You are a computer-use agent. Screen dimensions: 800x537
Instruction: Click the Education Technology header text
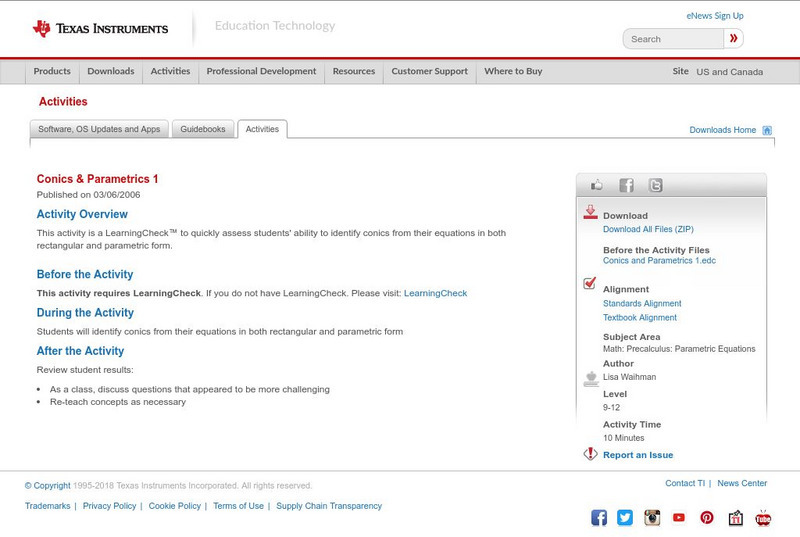274,25
